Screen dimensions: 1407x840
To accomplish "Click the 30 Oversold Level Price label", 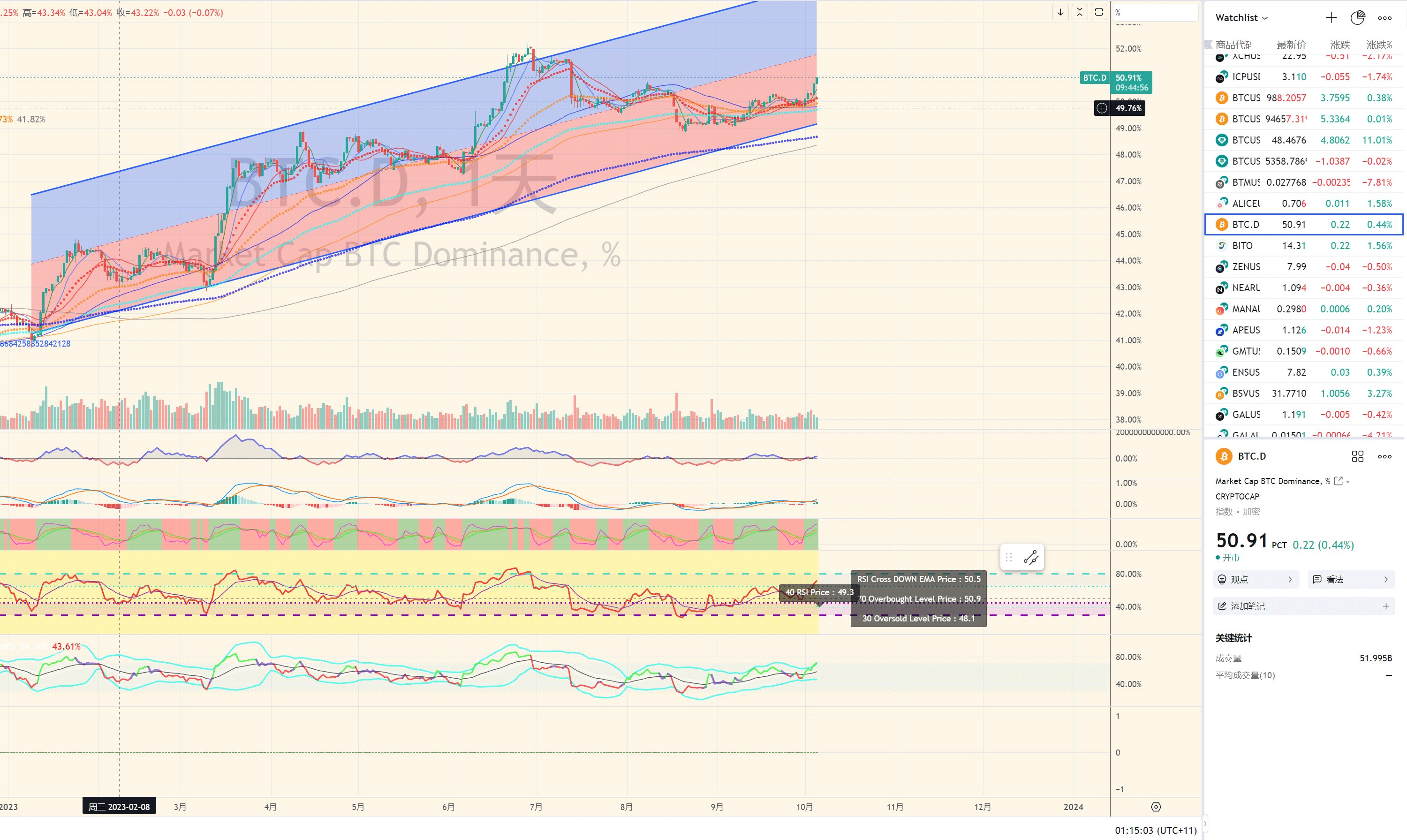I will 918,619.
